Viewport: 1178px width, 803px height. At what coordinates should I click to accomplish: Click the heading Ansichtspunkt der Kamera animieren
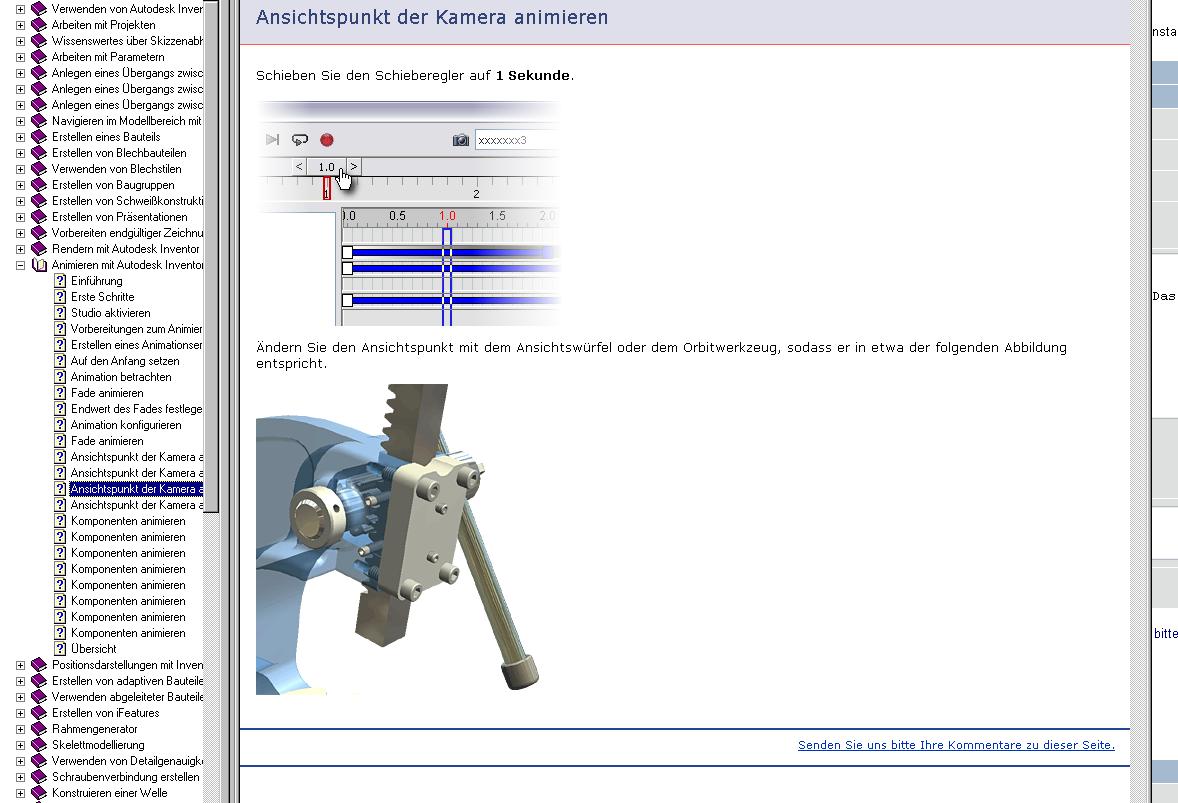[432, 17]
